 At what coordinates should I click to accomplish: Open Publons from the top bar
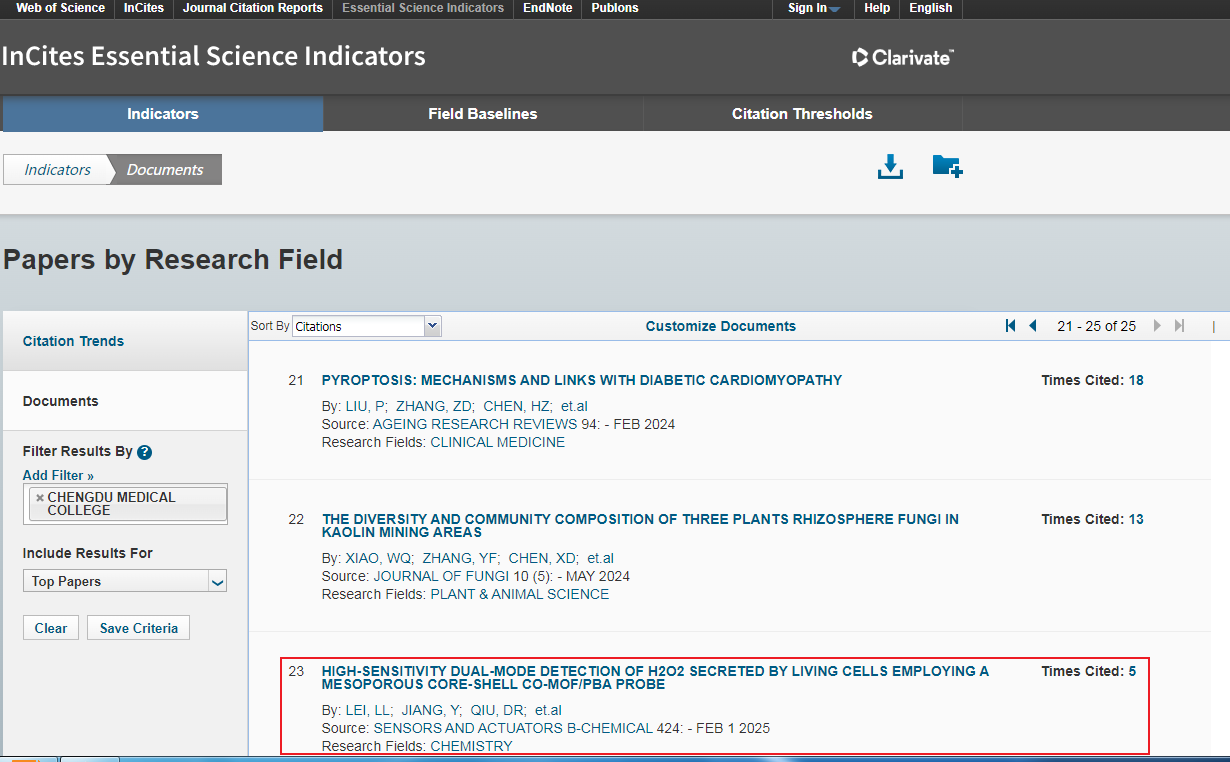(x=615, y=8)
